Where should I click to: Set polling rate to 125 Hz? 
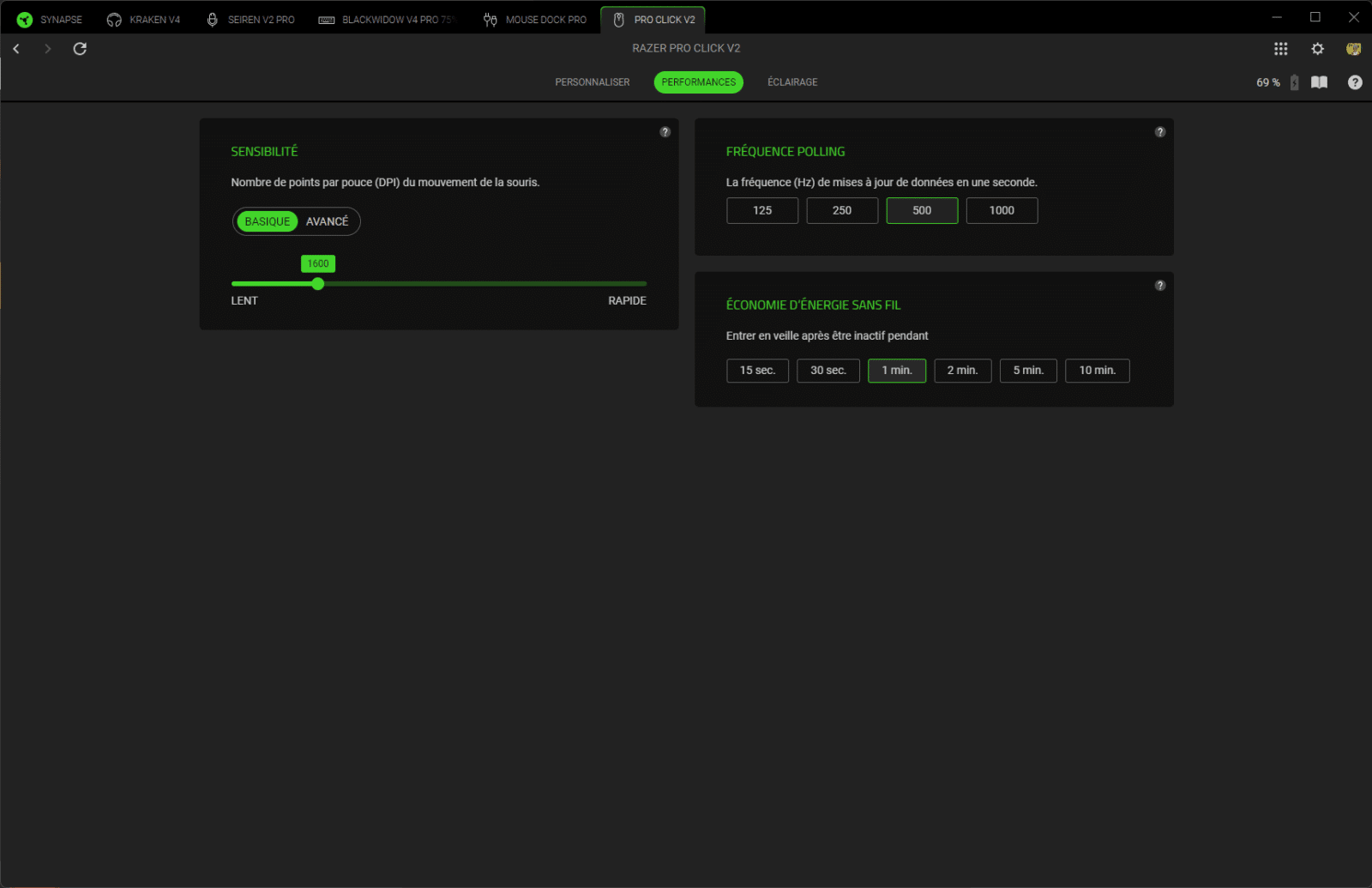(x=762, y=210)
